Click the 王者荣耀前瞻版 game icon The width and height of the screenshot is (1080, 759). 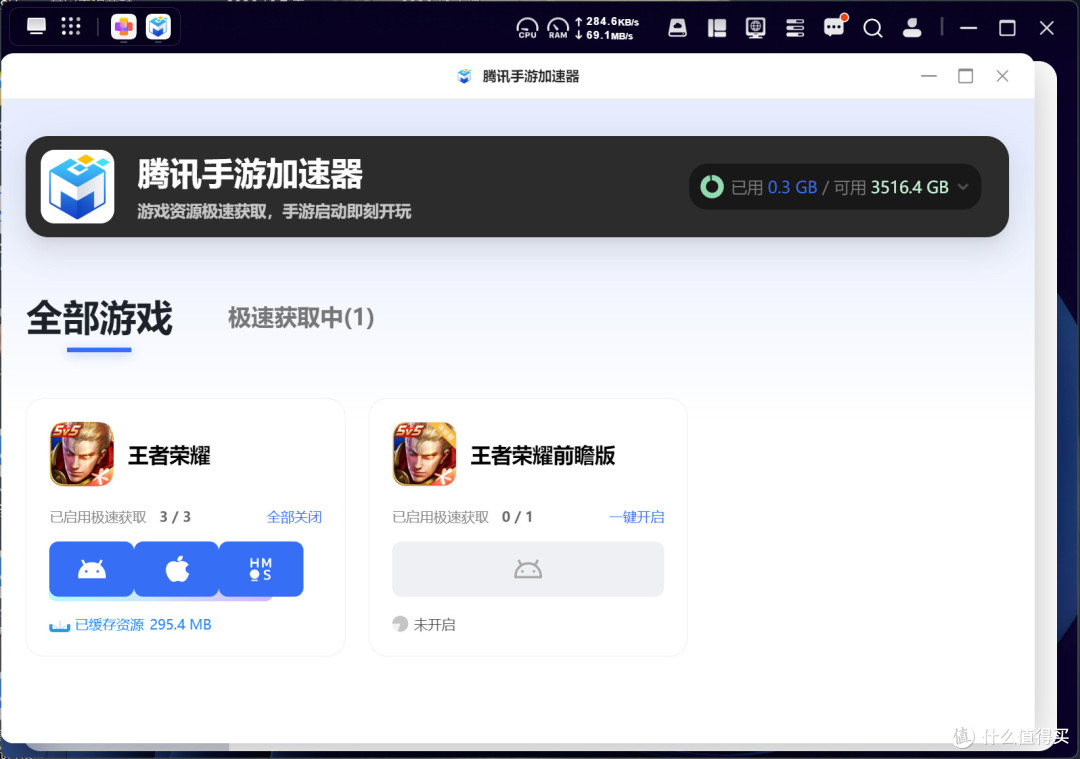[424, 454]
